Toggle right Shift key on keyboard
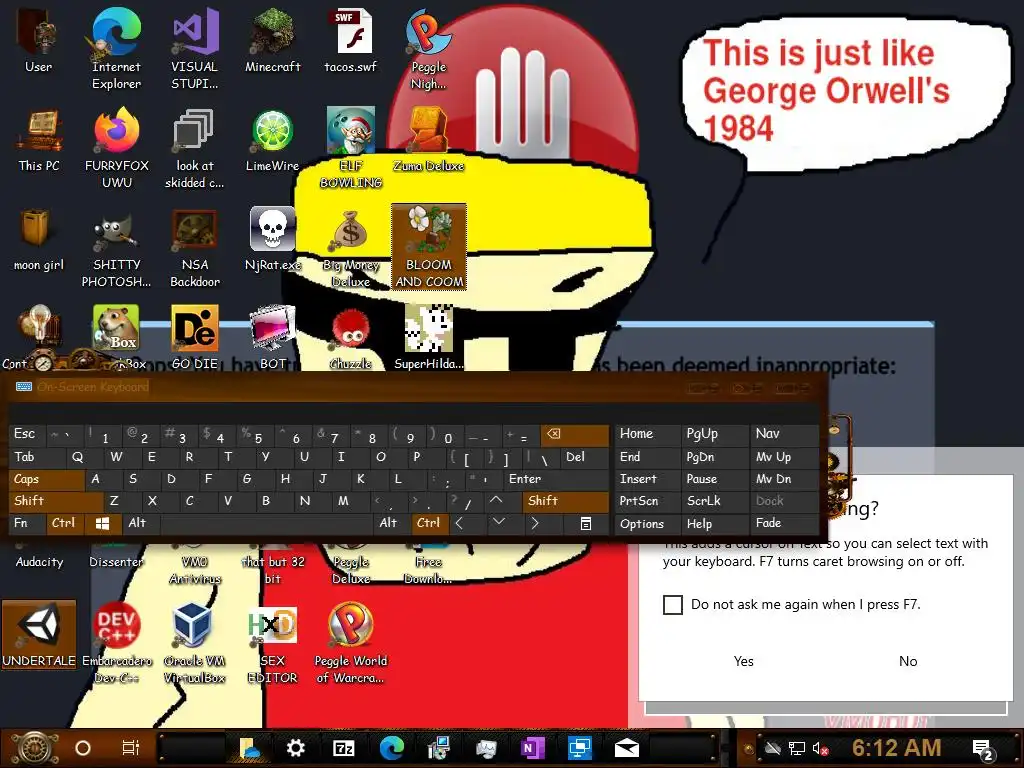 coord(566,501)
